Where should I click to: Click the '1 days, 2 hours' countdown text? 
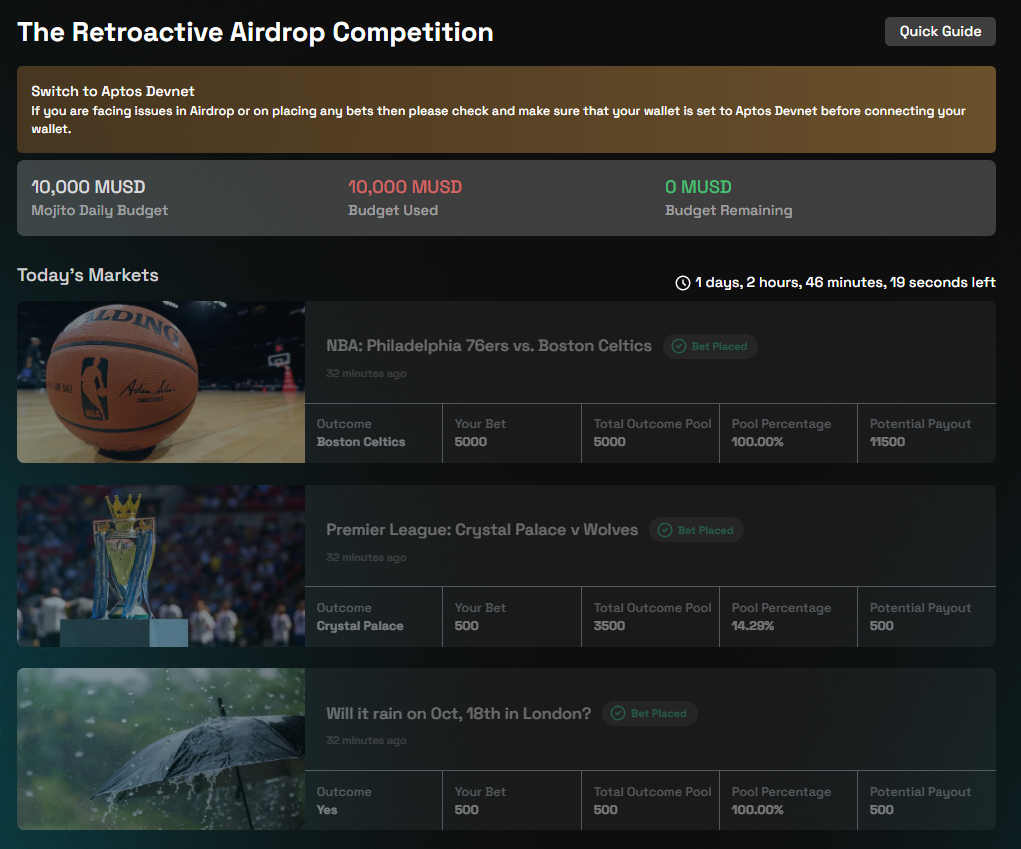(845, 283)
